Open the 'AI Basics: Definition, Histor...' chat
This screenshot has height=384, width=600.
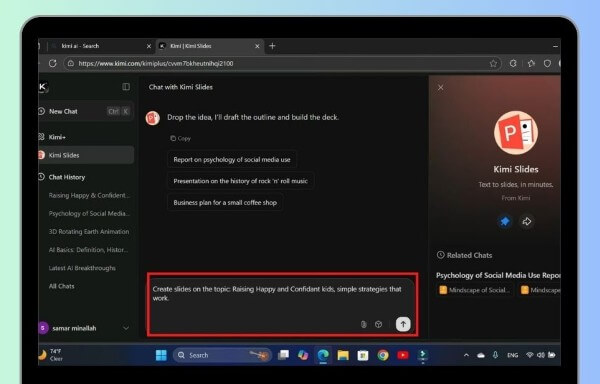pyautogui.click(x=88, y=250)
